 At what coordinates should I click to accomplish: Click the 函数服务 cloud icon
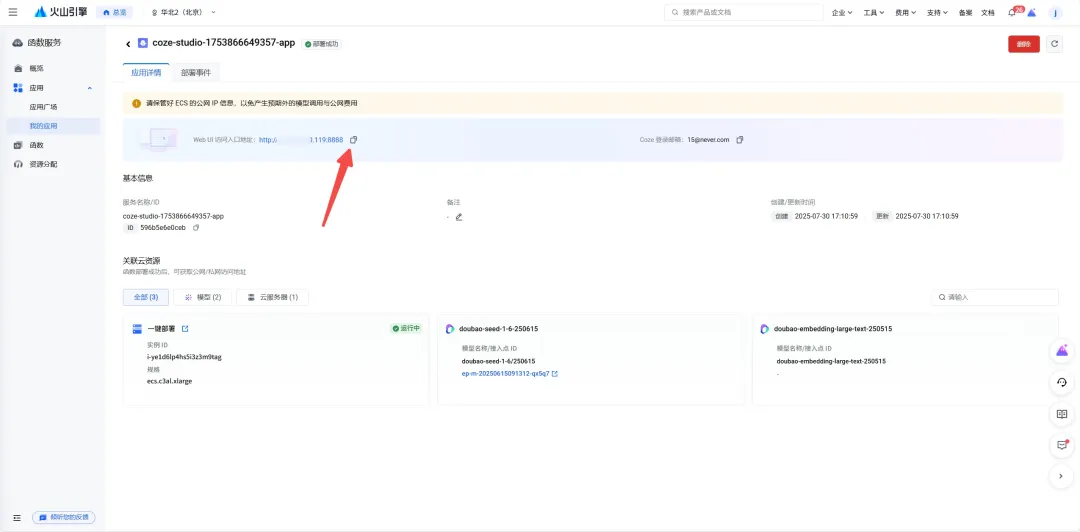point(19,43)
